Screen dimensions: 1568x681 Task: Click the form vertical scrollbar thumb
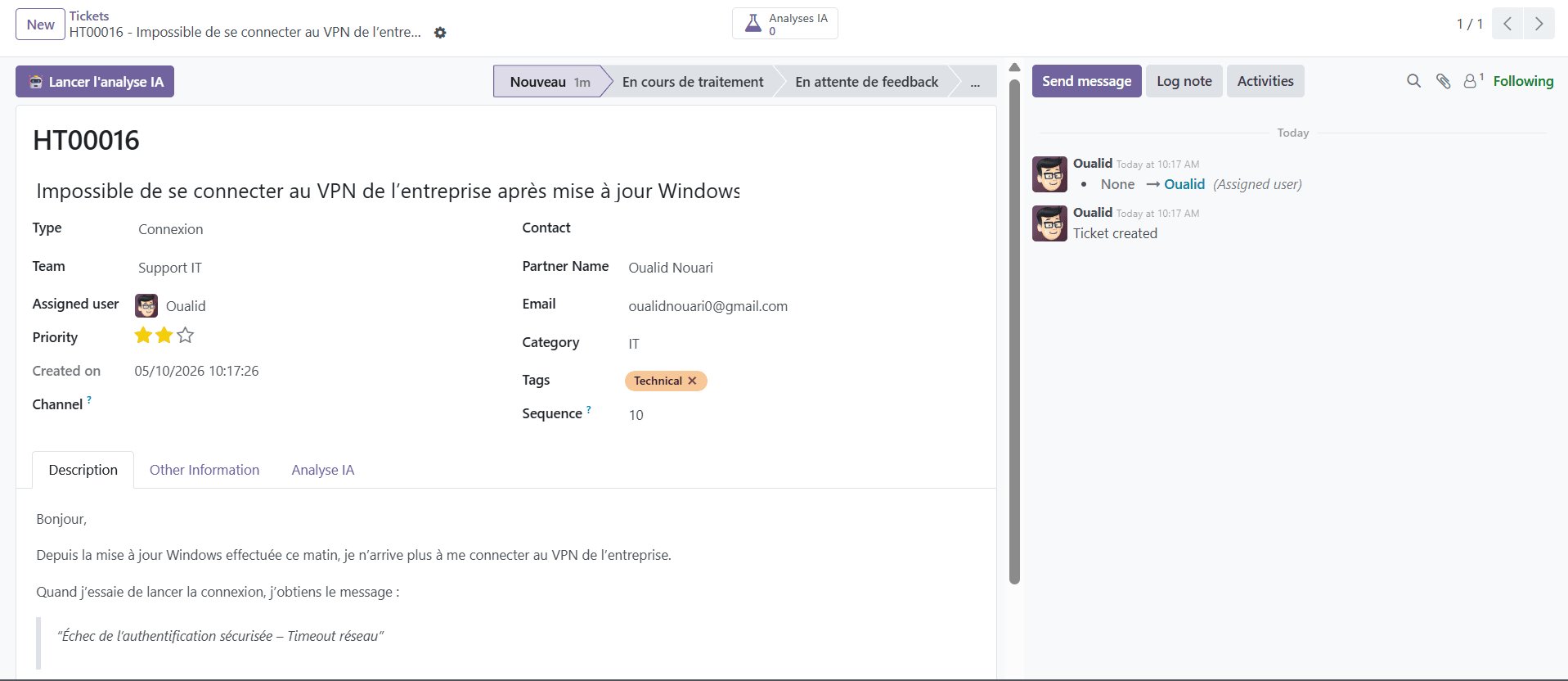click(1014, 331)
